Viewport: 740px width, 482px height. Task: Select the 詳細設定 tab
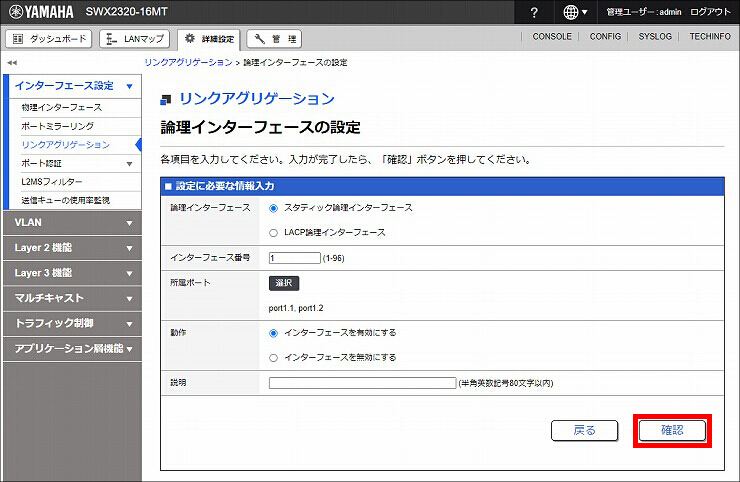[209, 39]
